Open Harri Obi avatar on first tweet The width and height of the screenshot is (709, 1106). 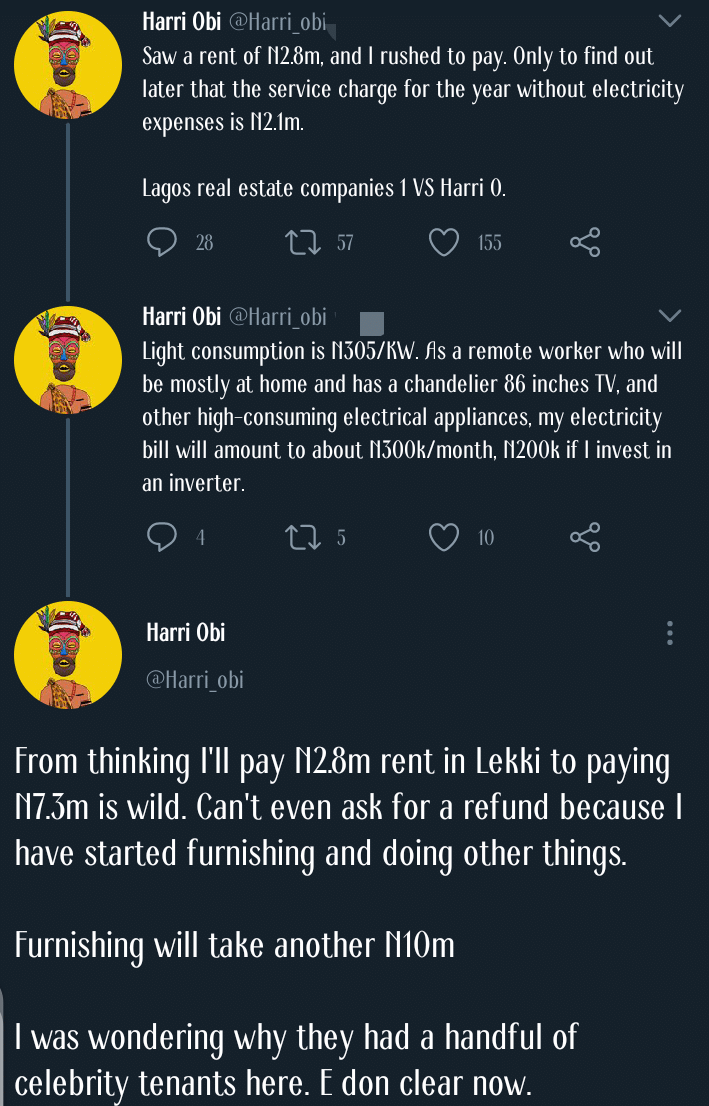click(68, 65)
